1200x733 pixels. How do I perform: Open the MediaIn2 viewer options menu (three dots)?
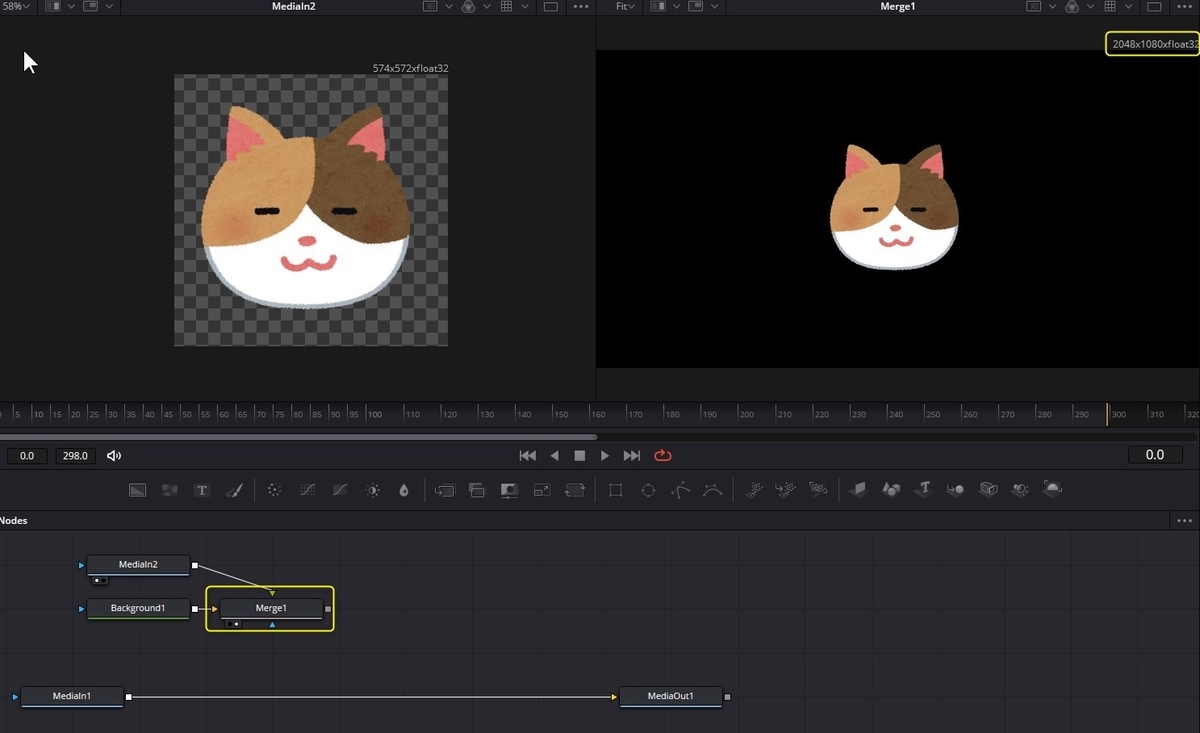(581, 7)
